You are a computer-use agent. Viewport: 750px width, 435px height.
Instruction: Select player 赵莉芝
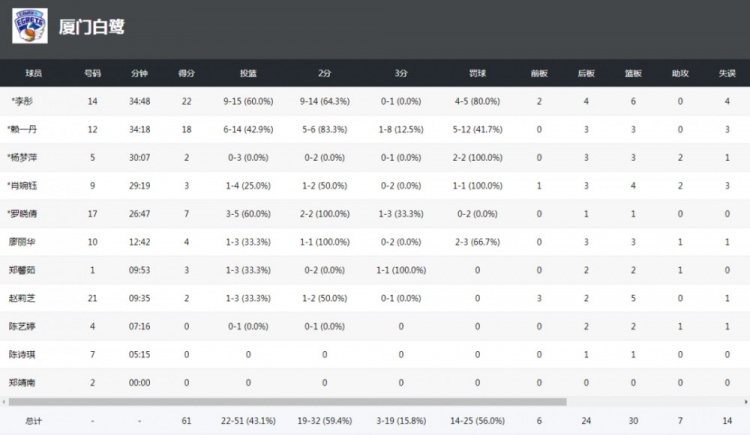point(22,297)
